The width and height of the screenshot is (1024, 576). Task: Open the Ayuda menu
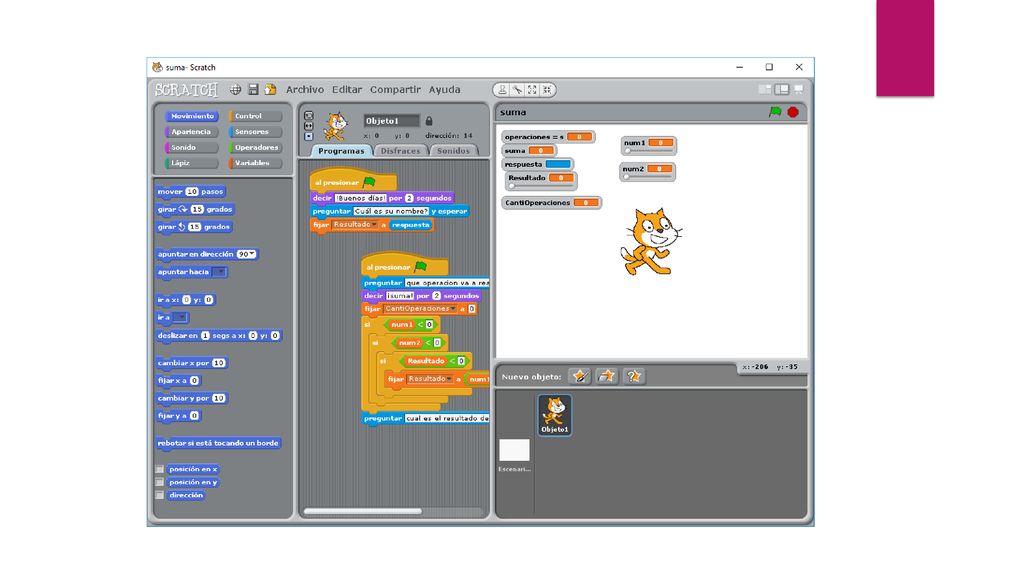(x=445, y=89)
